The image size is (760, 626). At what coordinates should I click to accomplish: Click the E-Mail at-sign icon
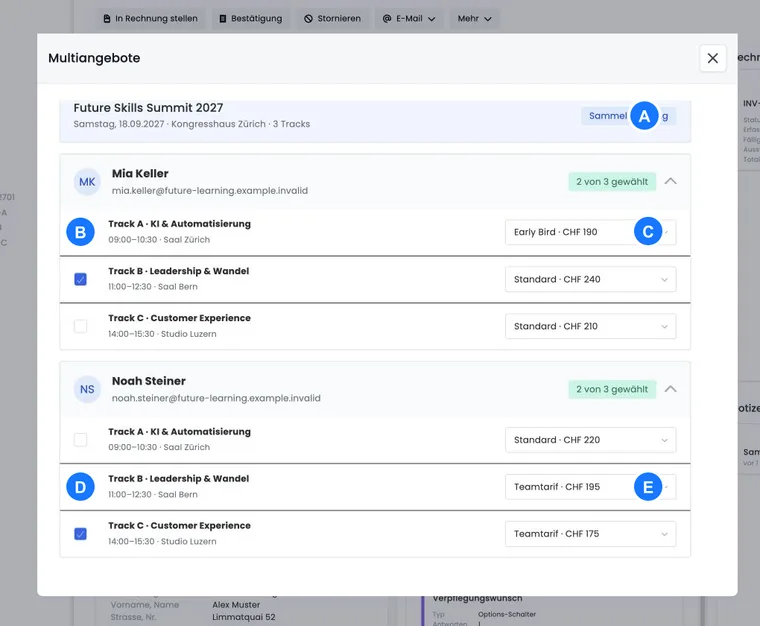[387, 18]
